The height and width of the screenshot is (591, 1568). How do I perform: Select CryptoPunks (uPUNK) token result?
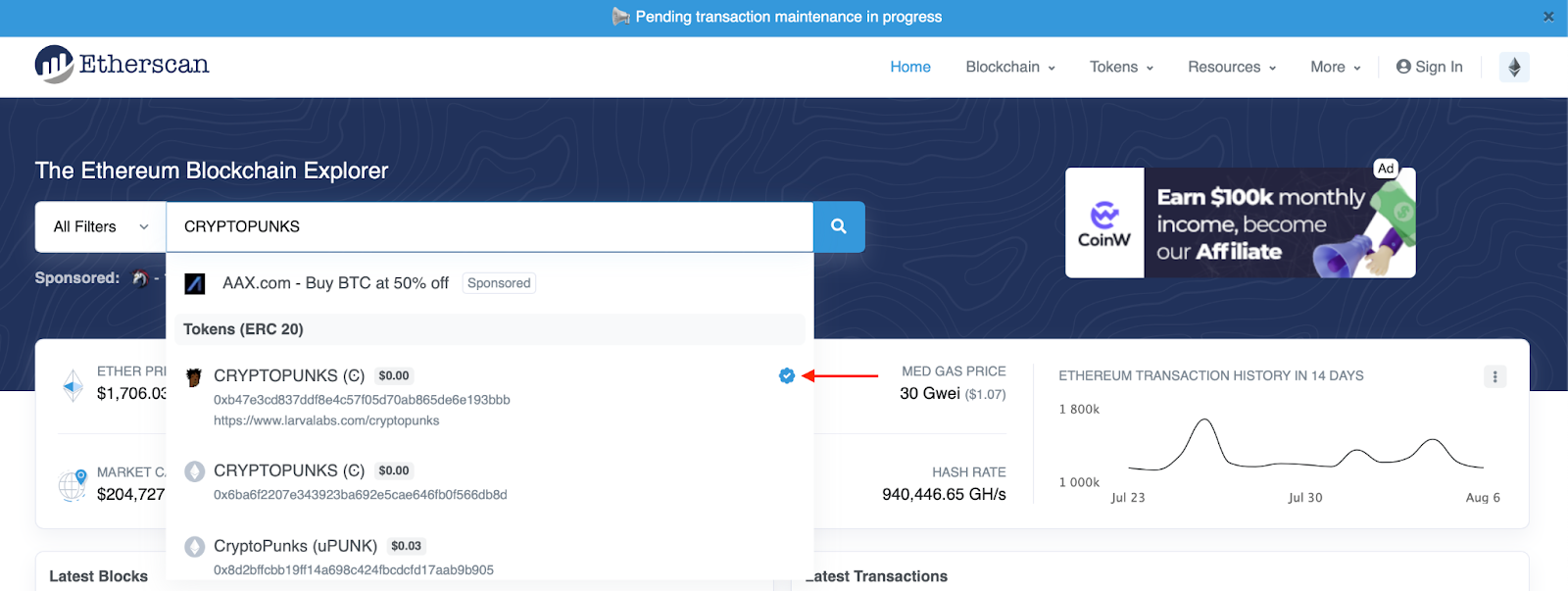[x=490, y=557]
